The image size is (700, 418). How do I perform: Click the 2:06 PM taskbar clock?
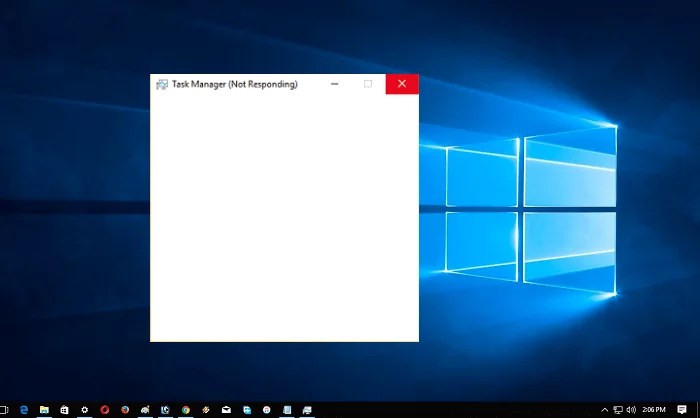pos(654,410)
